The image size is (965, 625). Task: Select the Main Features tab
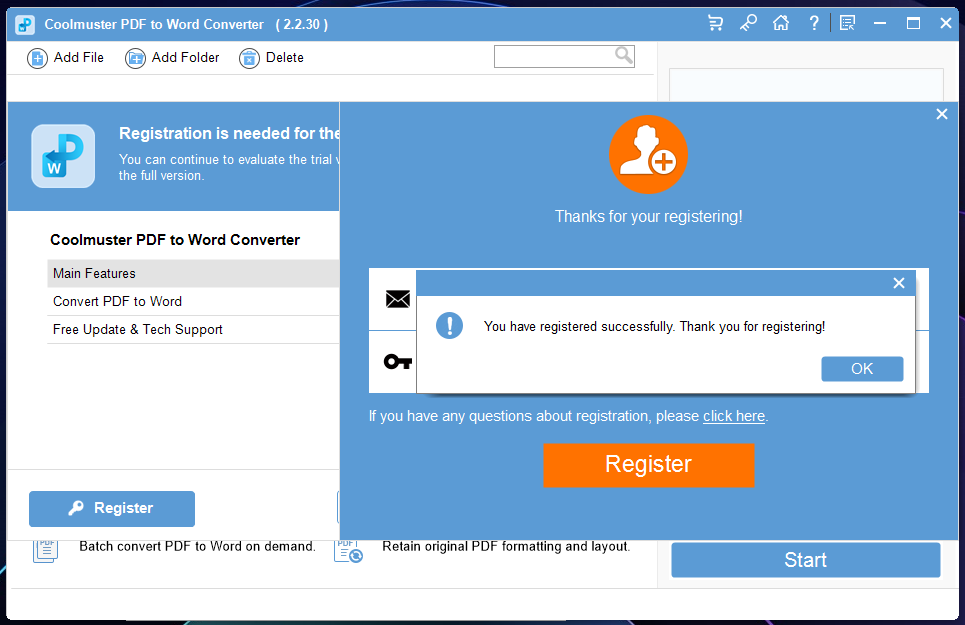point(193,273)
